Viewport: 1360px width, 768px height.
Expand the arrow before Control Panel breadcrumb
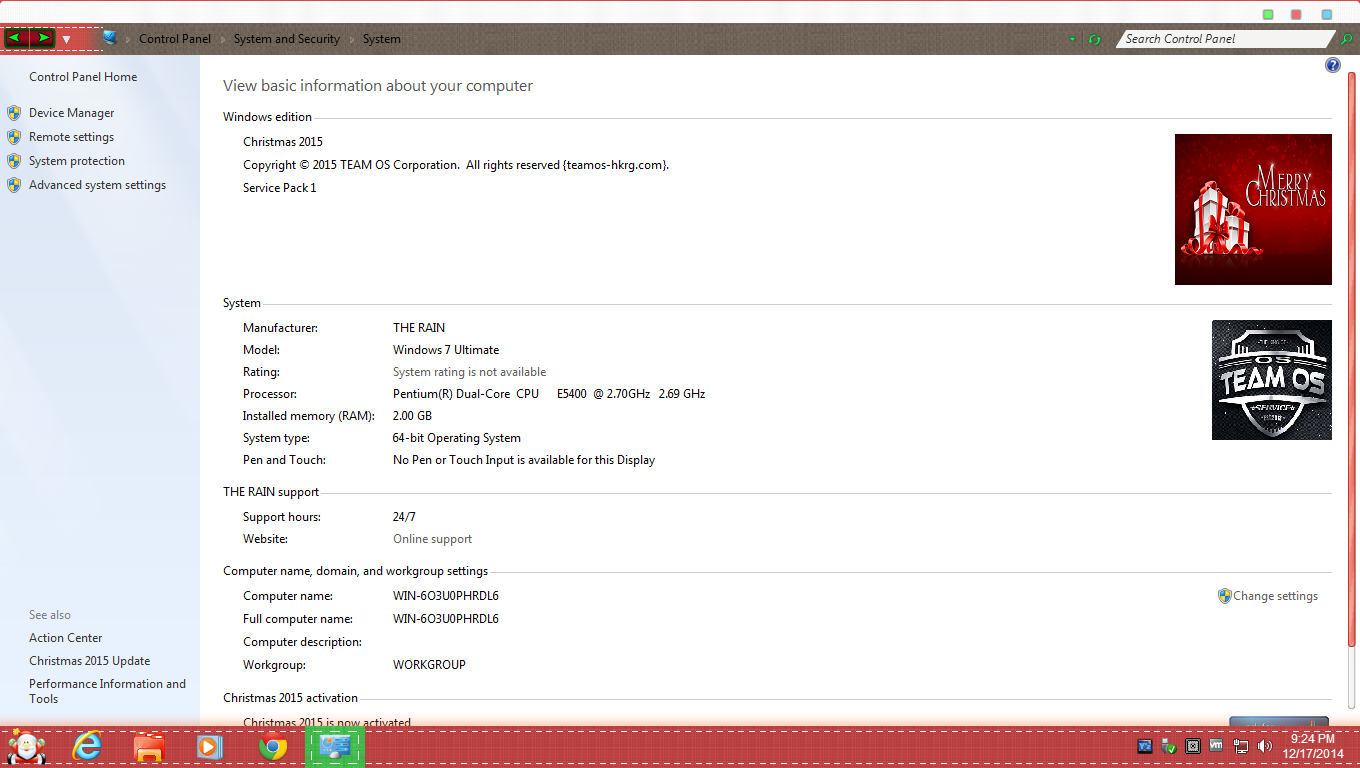click(x=128, y=39)
